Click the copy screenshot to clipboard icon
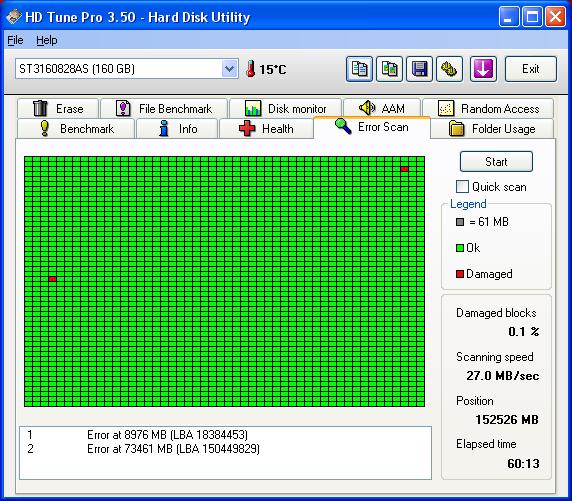 (x=389, y=69)
